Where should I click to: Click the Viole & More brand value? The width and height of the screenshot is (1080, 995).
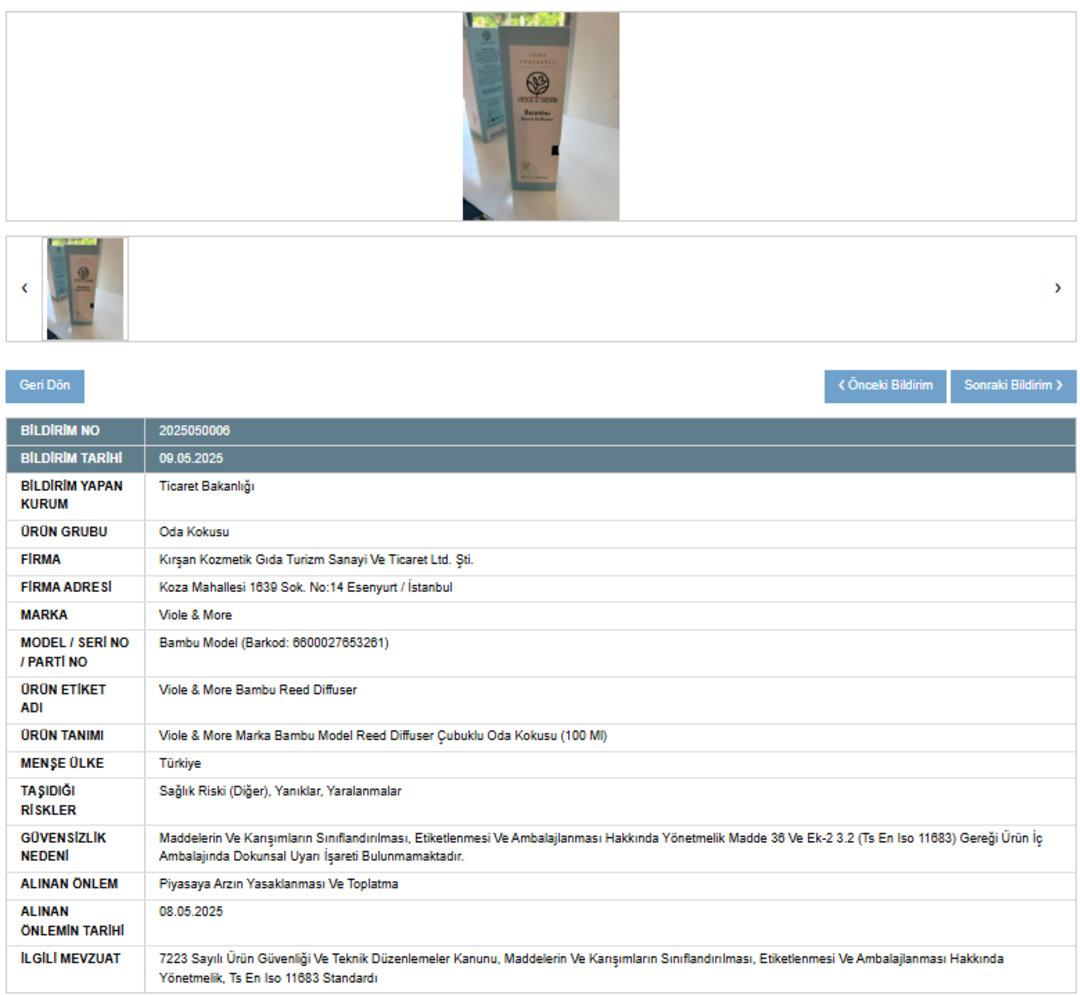tap(196, 615)
